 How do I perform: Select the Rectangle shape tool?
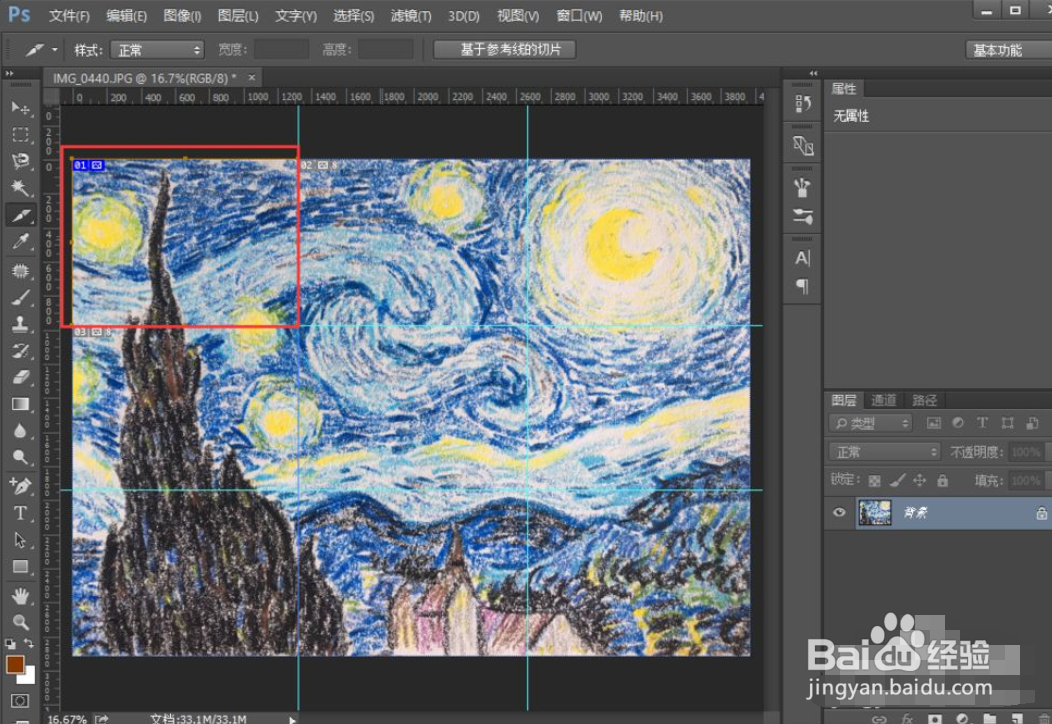[x=20, y=567]
